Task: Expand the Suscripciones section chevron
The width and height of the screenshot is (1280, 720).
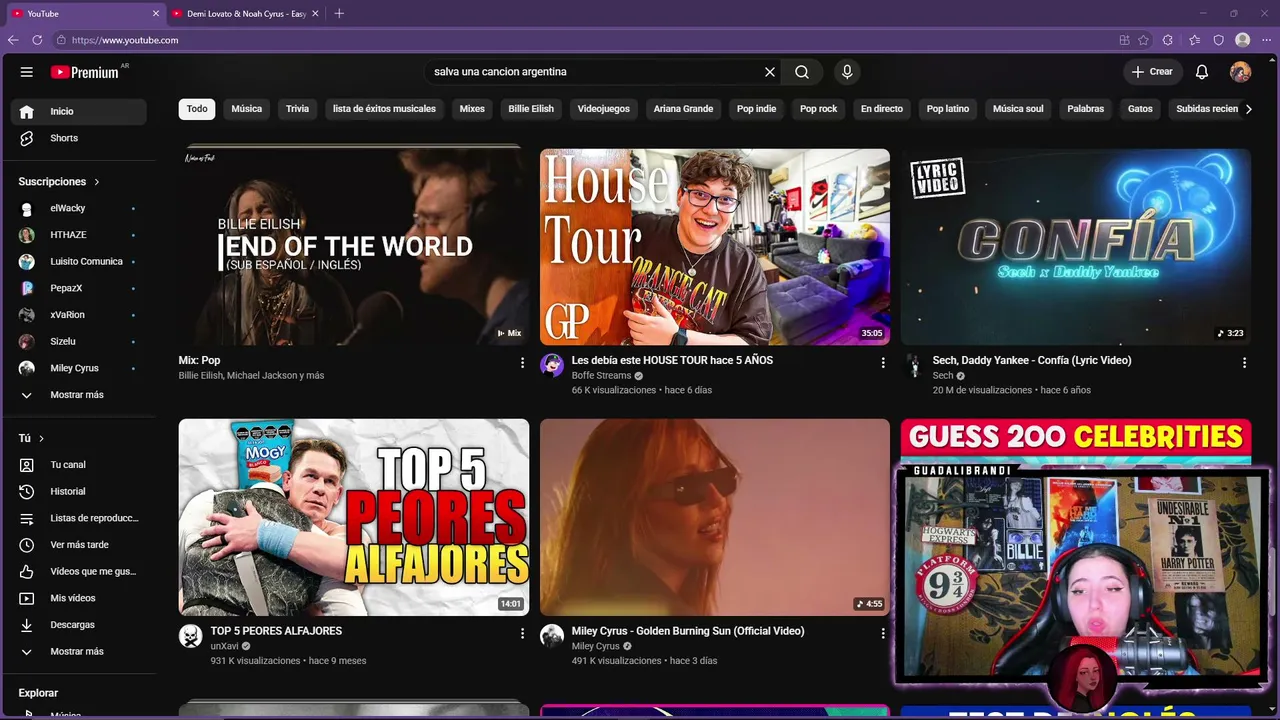Action: pyautogui.click(x=97, y=182)
